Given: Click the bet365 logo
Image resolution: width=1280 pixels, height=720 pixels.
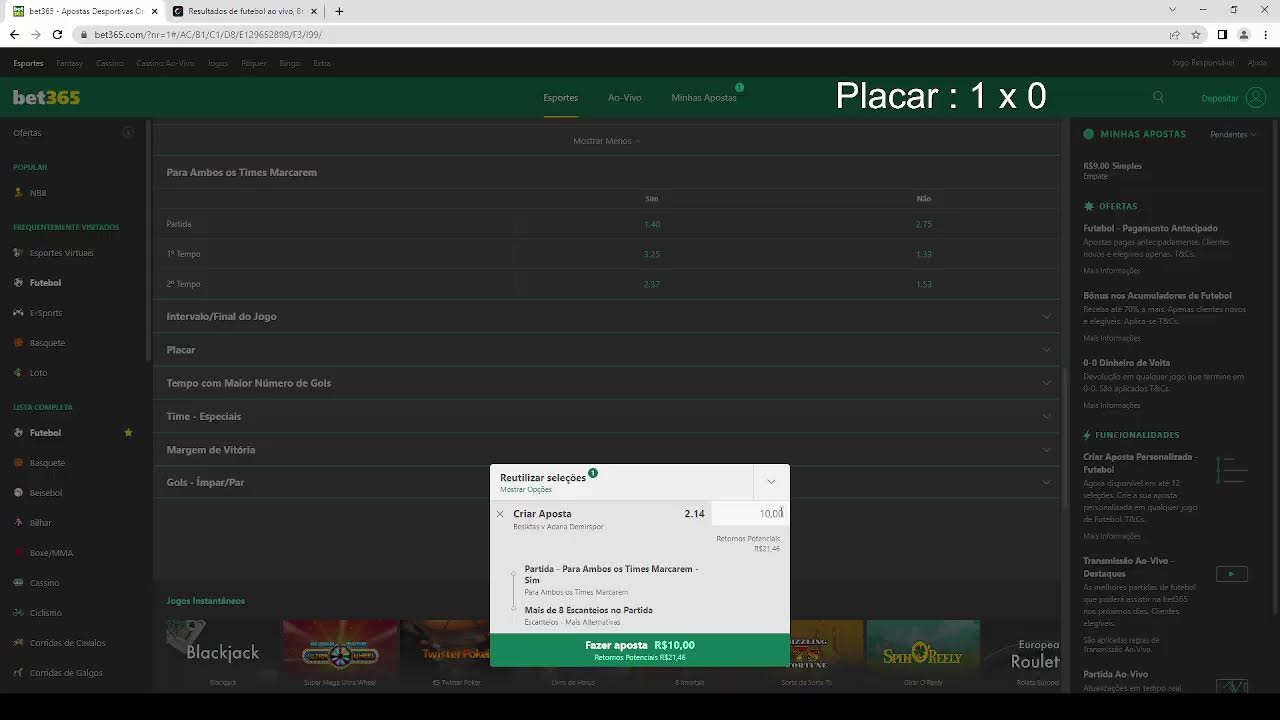Looking at the screenshot, I should (x=46, y=97).
